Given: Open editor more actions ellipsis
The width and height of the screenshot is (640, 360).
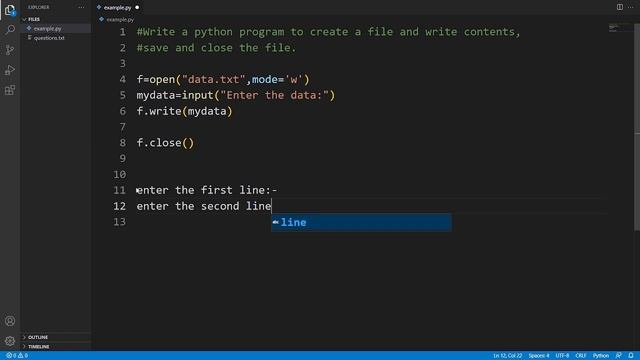Looking at the screenshot, I should click(x=631, y=7).
